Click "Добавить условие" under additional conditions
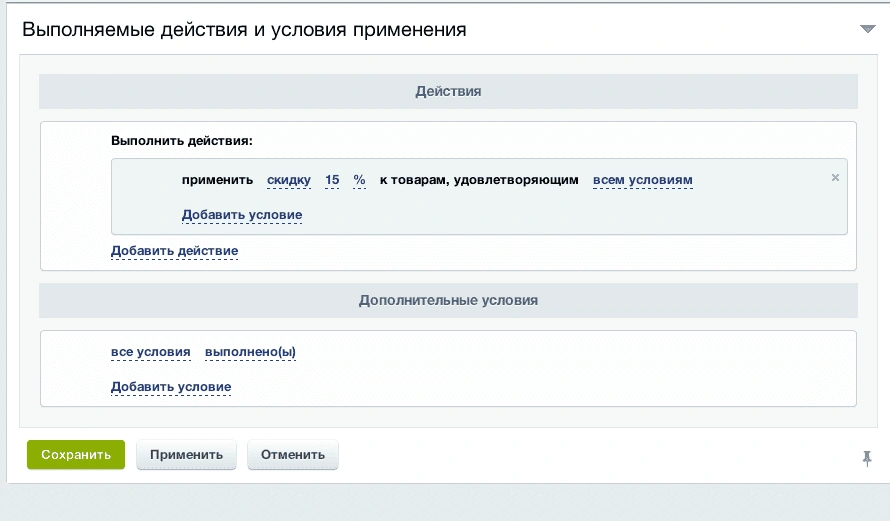This screenshot has height=521, width=890. pyautogui.click(x=171, y=387)
